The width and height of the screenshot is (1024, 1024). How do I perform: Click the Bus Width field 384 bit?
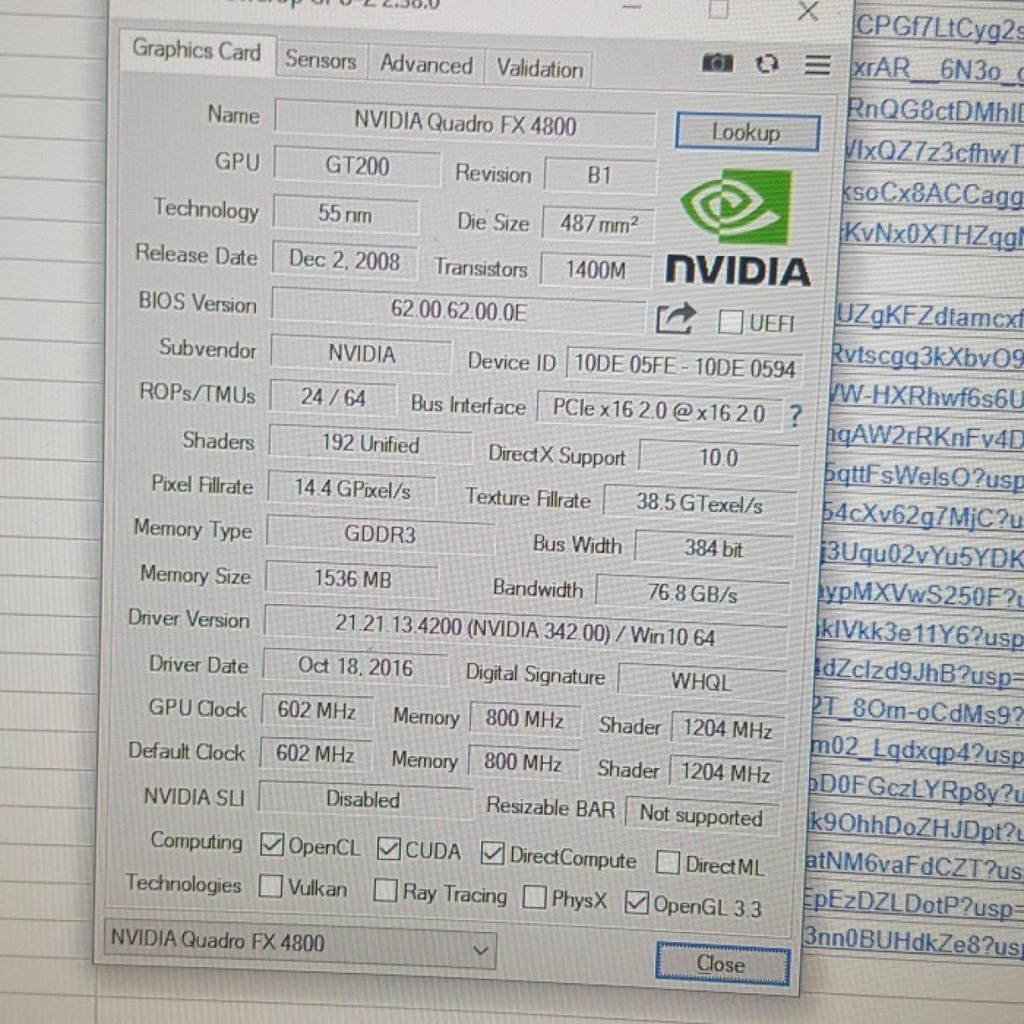[713, 548]
